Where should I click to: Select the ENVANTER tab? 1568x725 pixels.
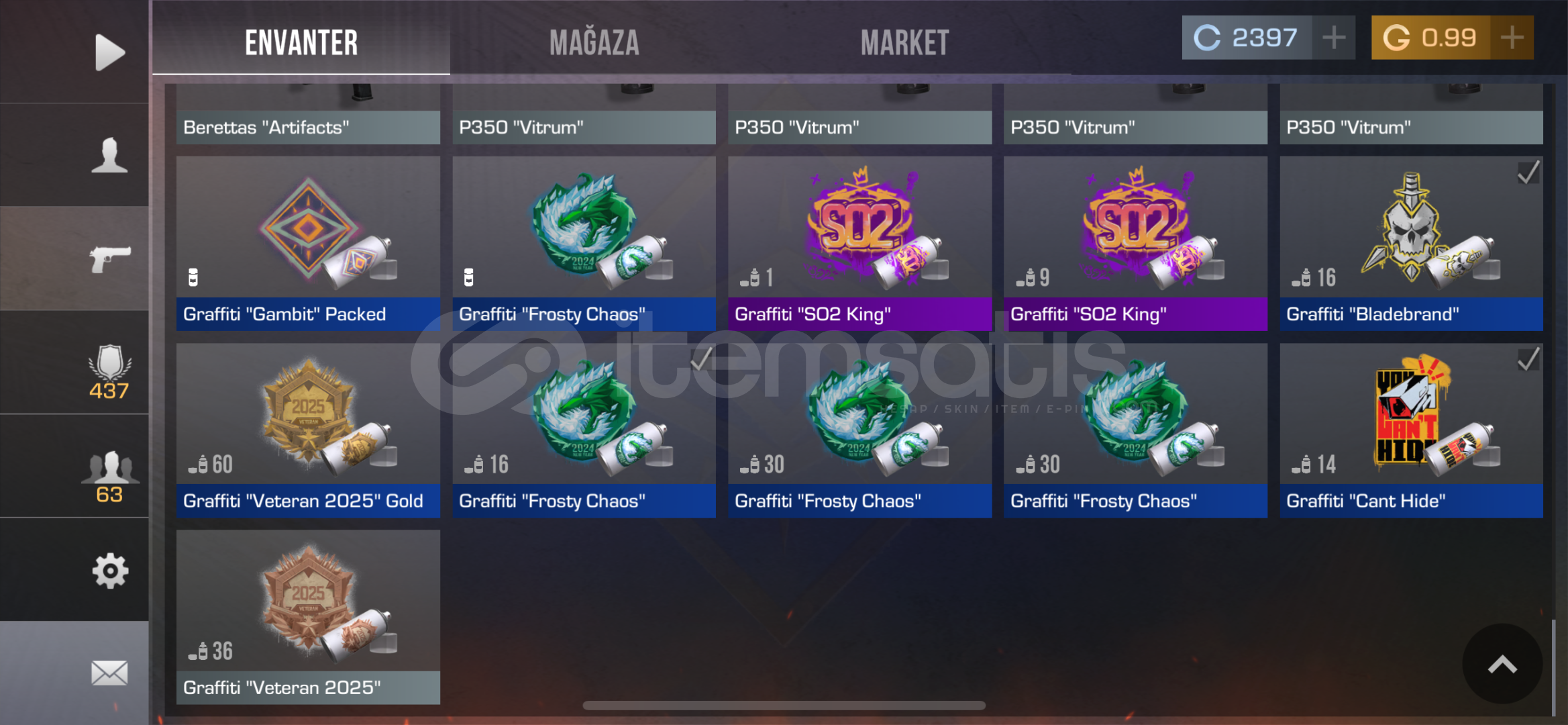pos(301,43)
